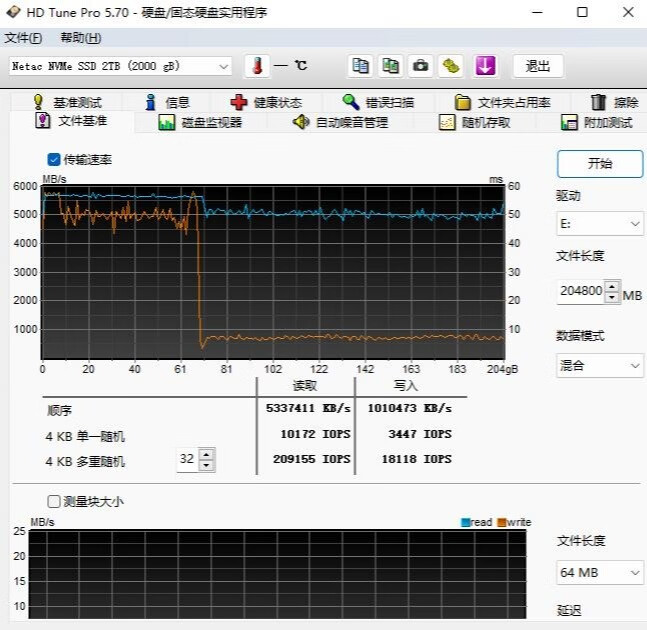Viewport: 647px width, 630px height.
Task: Click the trash can icon of 擦除
Action: point(598,102)
